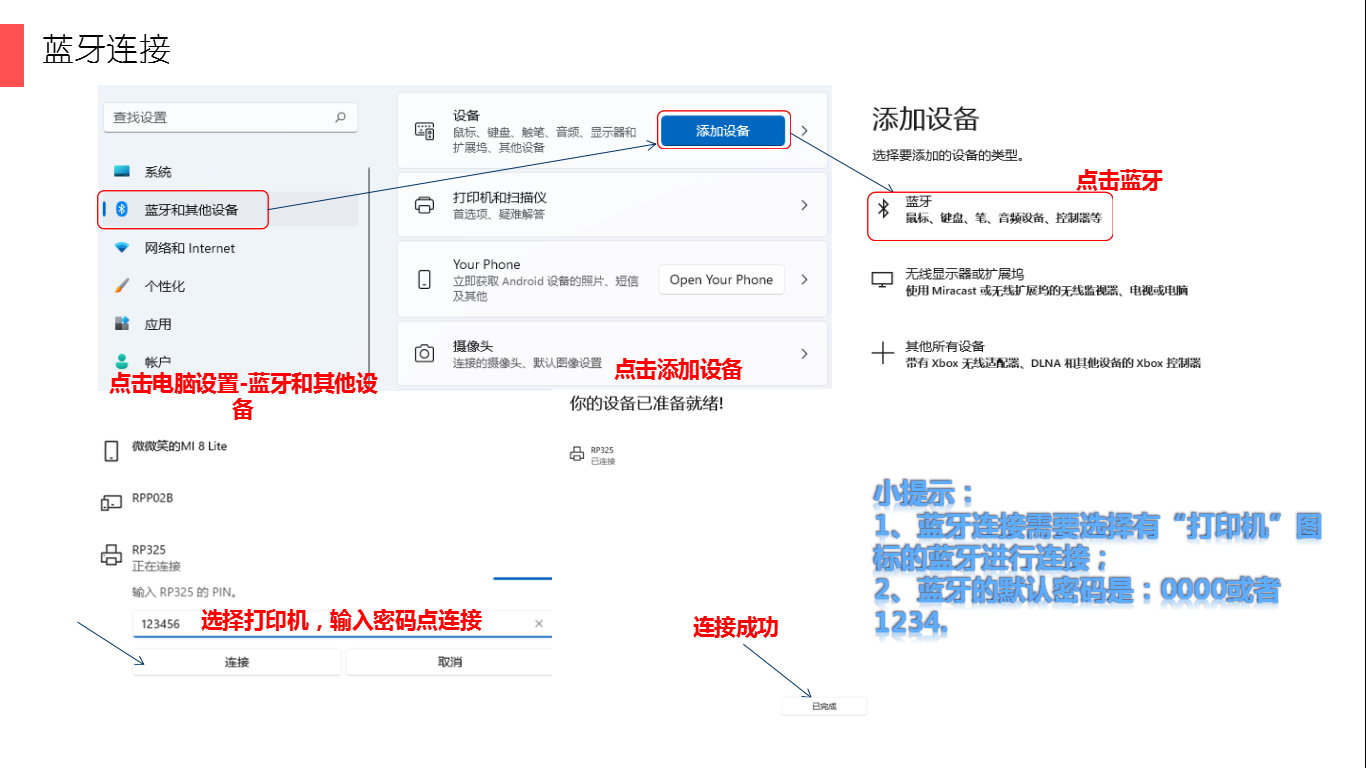Expand the Your Phone row chevron
The image size is (1366, 768).
(804, 280)
